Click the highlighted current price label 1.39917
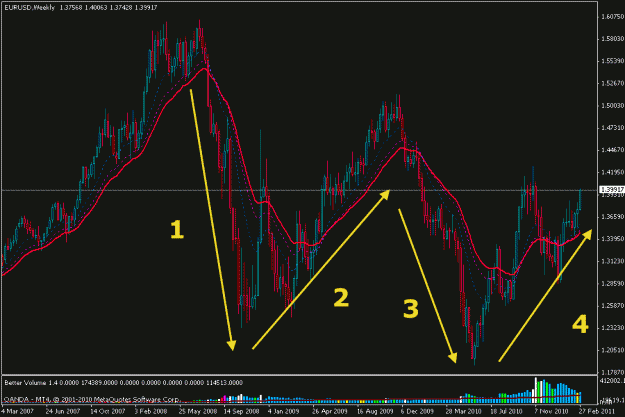Screen dimensions: 625x417 pos(612,190)
